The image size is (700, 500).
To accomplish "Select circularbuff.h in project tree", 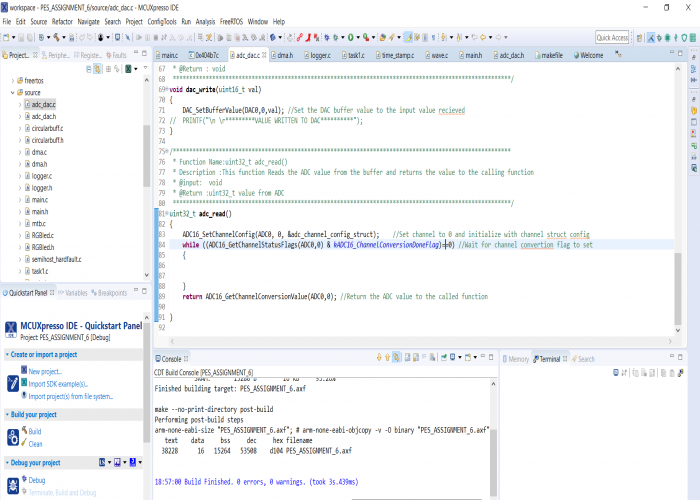I will click(x=47, y=140).
